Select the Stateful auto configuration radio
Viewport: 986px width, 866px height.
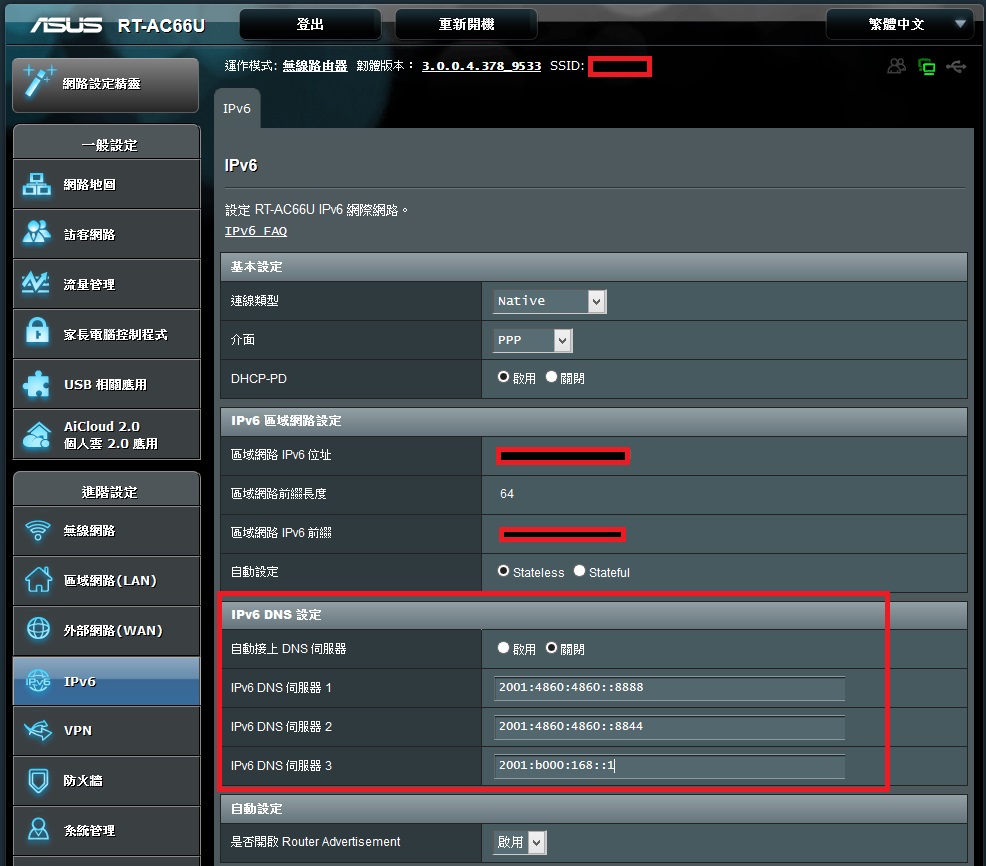(x=579, y=571)
